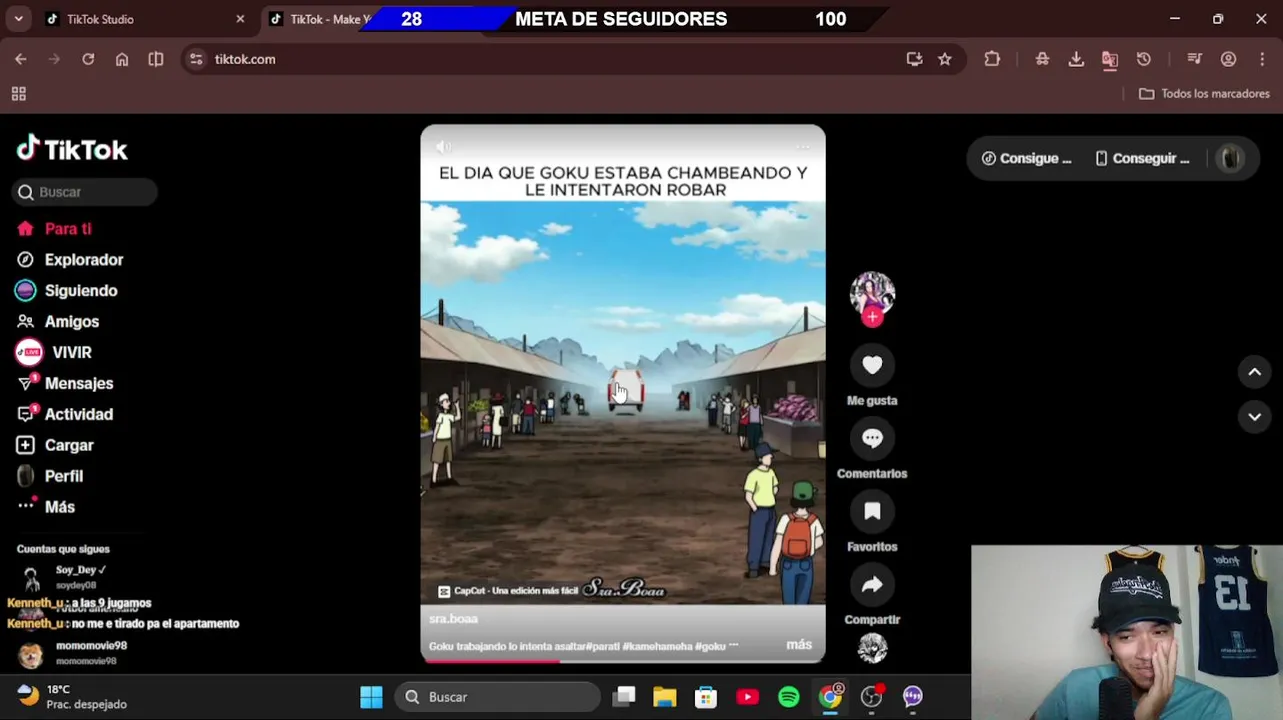Open the Todos los marcadores folder
1283x720 pixels.
coord(1204,94)
